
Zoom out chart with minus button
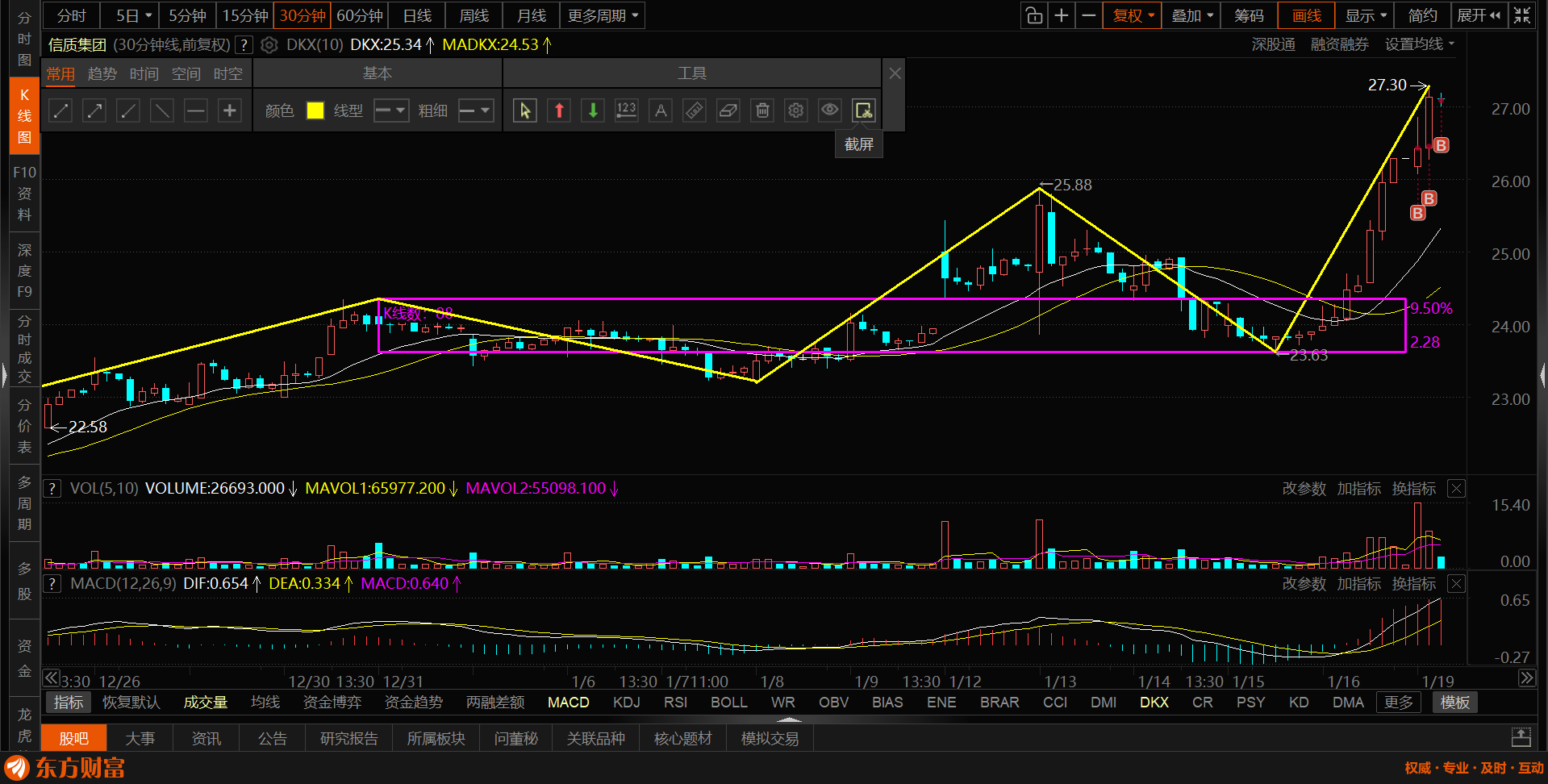(1089, 15)
